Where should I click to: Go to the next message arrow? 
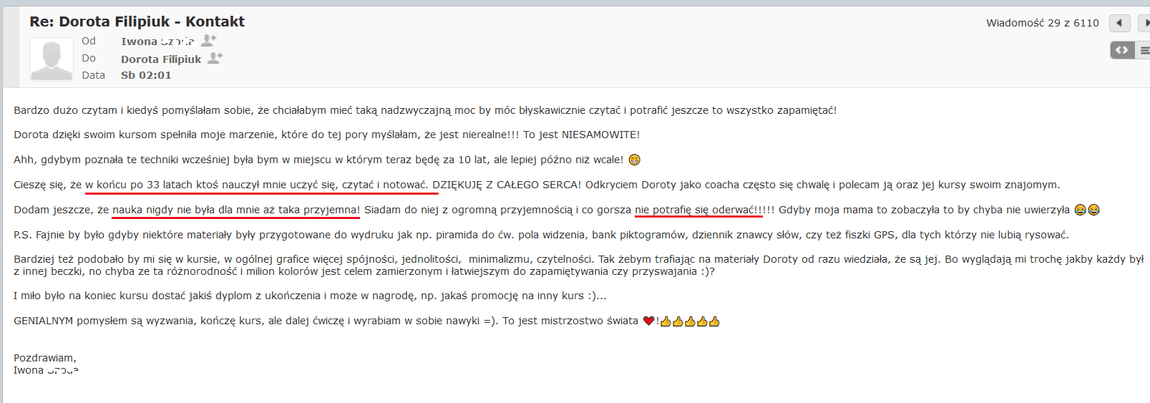[x=1143, y=23]
